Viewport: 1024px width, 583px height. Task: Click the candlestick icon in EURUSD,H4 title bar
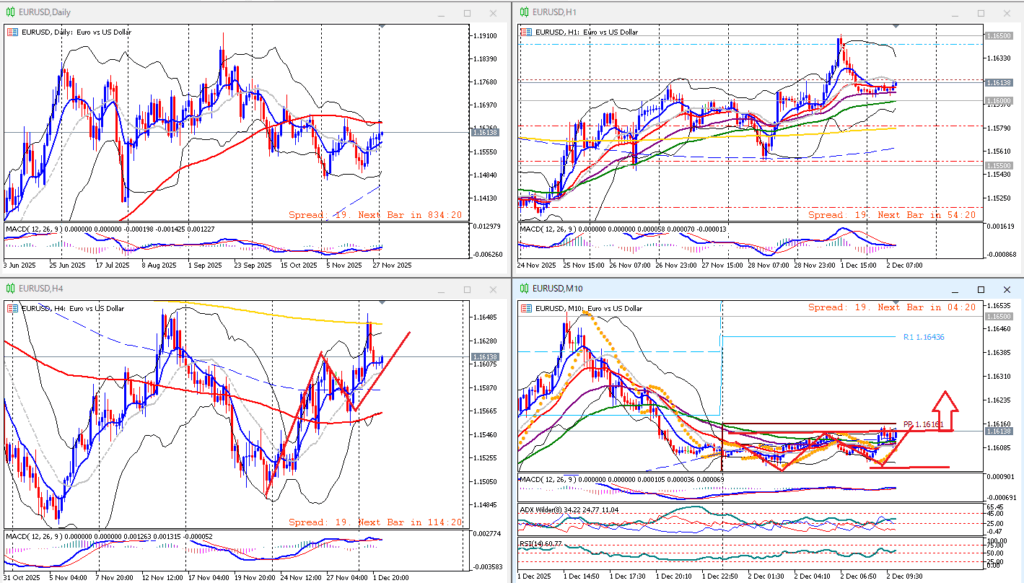[11, 289]
